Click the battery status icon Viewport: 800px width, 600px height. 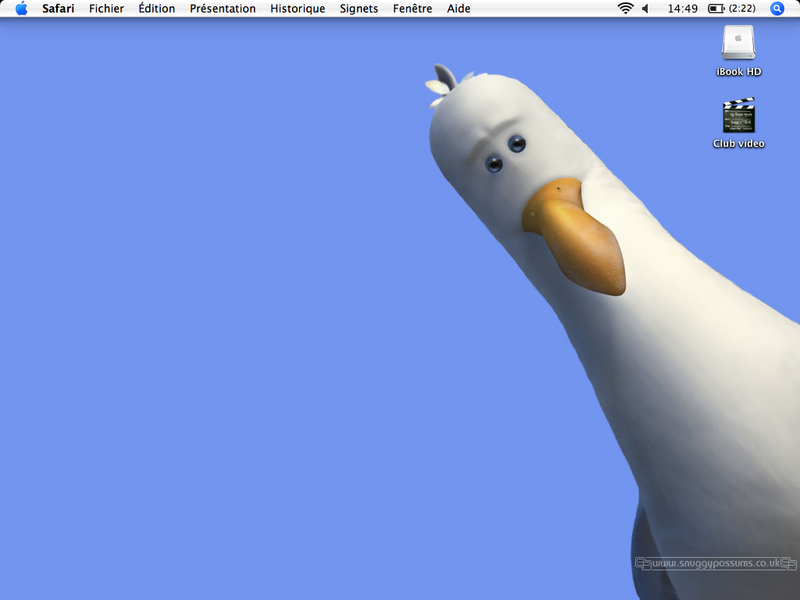point(716,9)
